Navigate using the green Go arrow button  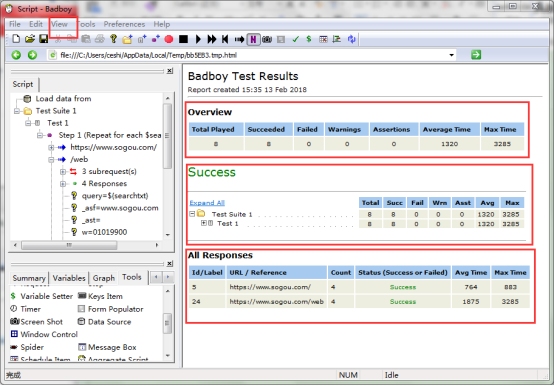(476, 55)
